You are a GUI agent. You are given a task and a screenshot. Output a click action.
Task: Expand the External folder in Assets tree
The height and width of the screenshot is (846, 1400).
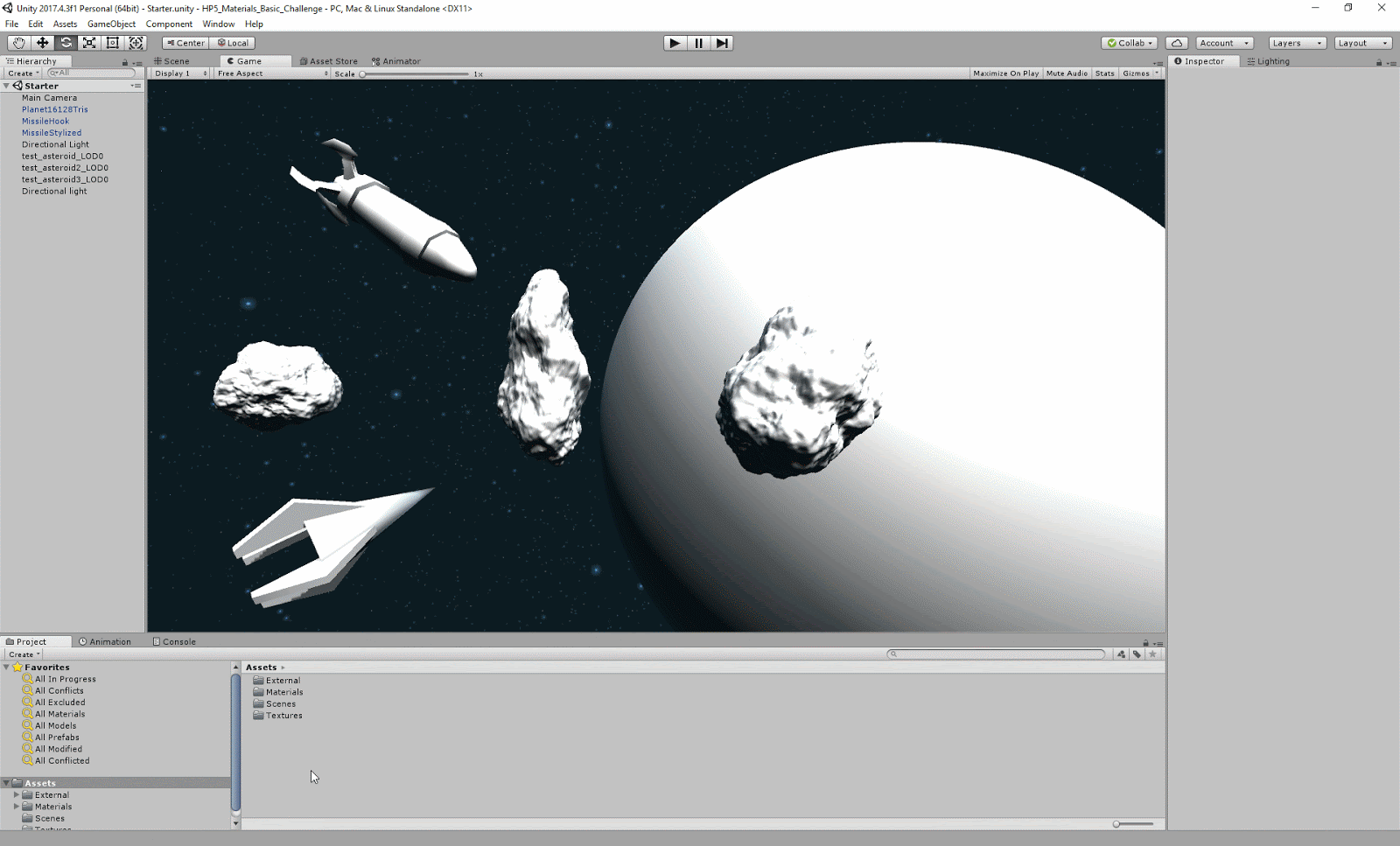click(16, 795)
